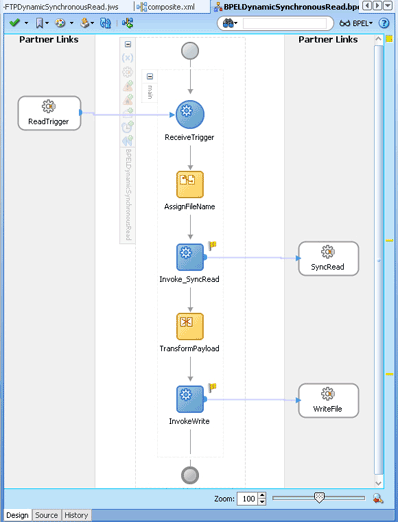Select the AssignFileName assign activity
Image resolution: width=398 pixels, height=522 pixels.
(x=190, y=185)
